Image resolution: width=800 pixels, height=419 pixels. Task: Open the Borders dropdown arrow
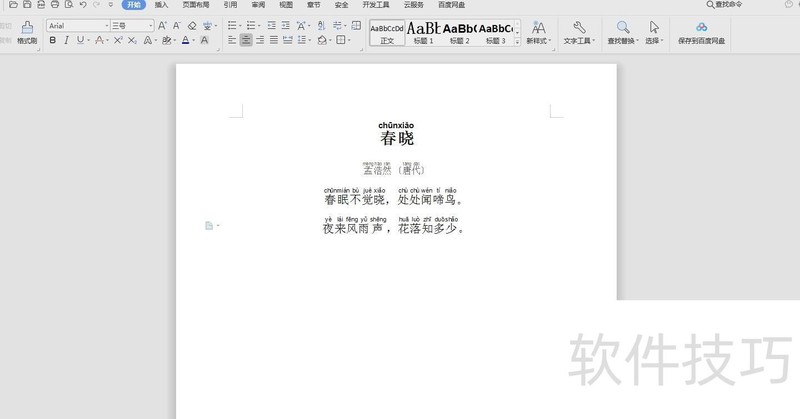click(349, 40)
